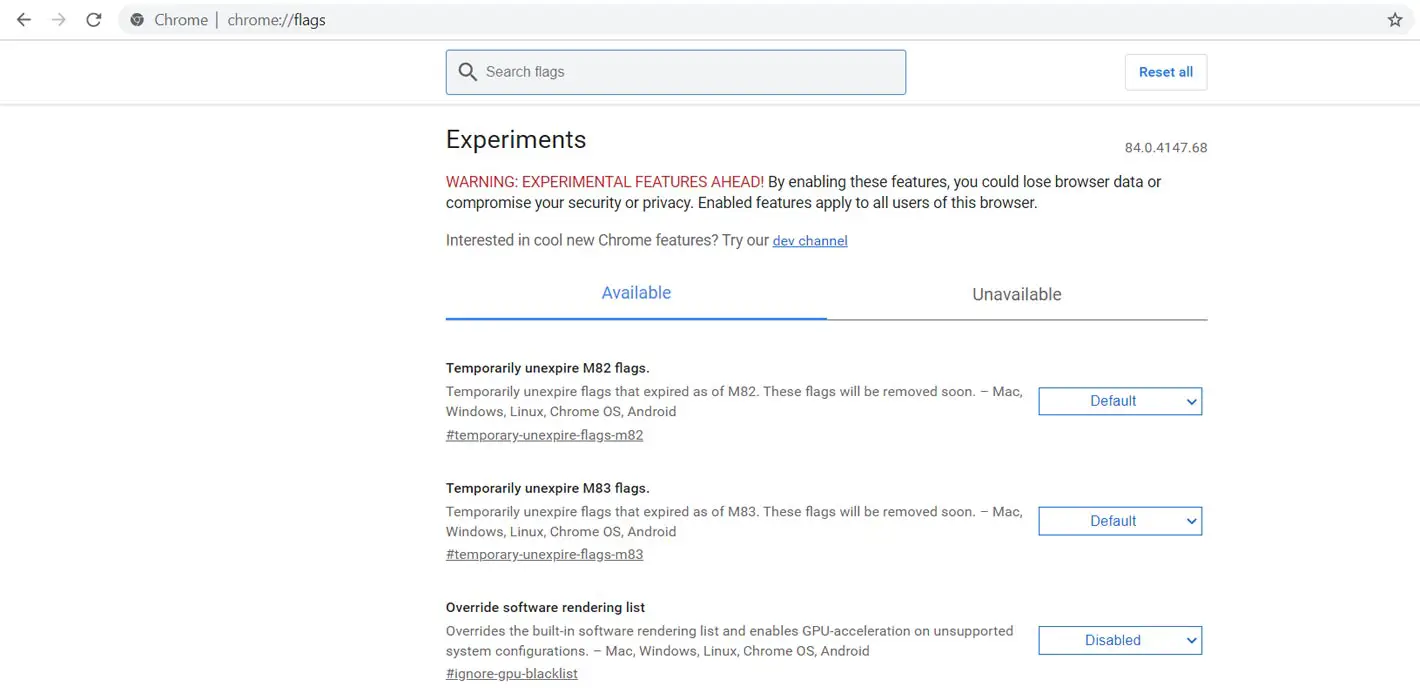Viewport: 1420px width, 700px height.
Task: Switch to the Unavailable tab
Action: pos(1017,294)
